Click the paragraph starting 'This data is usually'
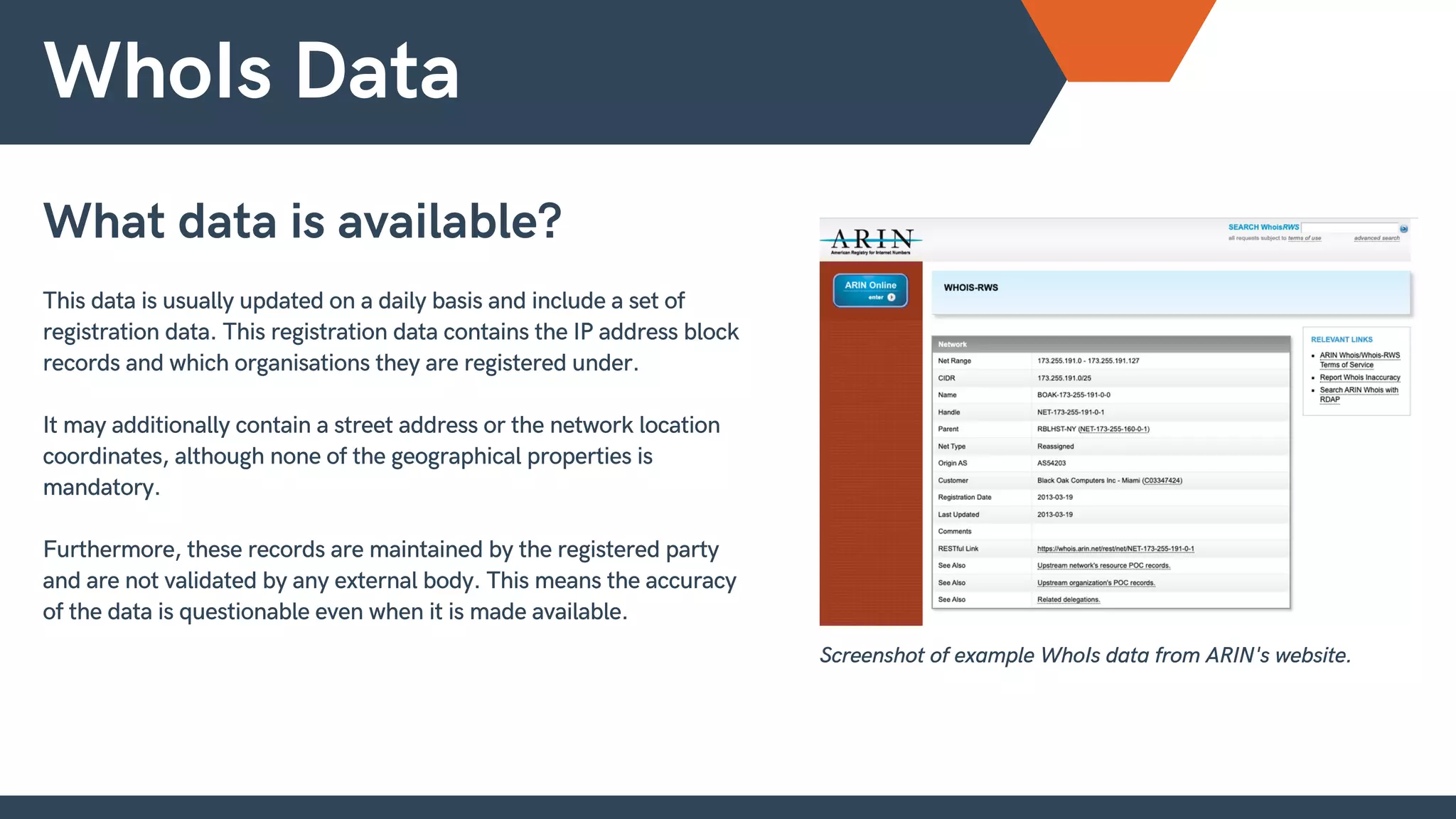This screenshot has height=819, width=1456. pos(391,332)
